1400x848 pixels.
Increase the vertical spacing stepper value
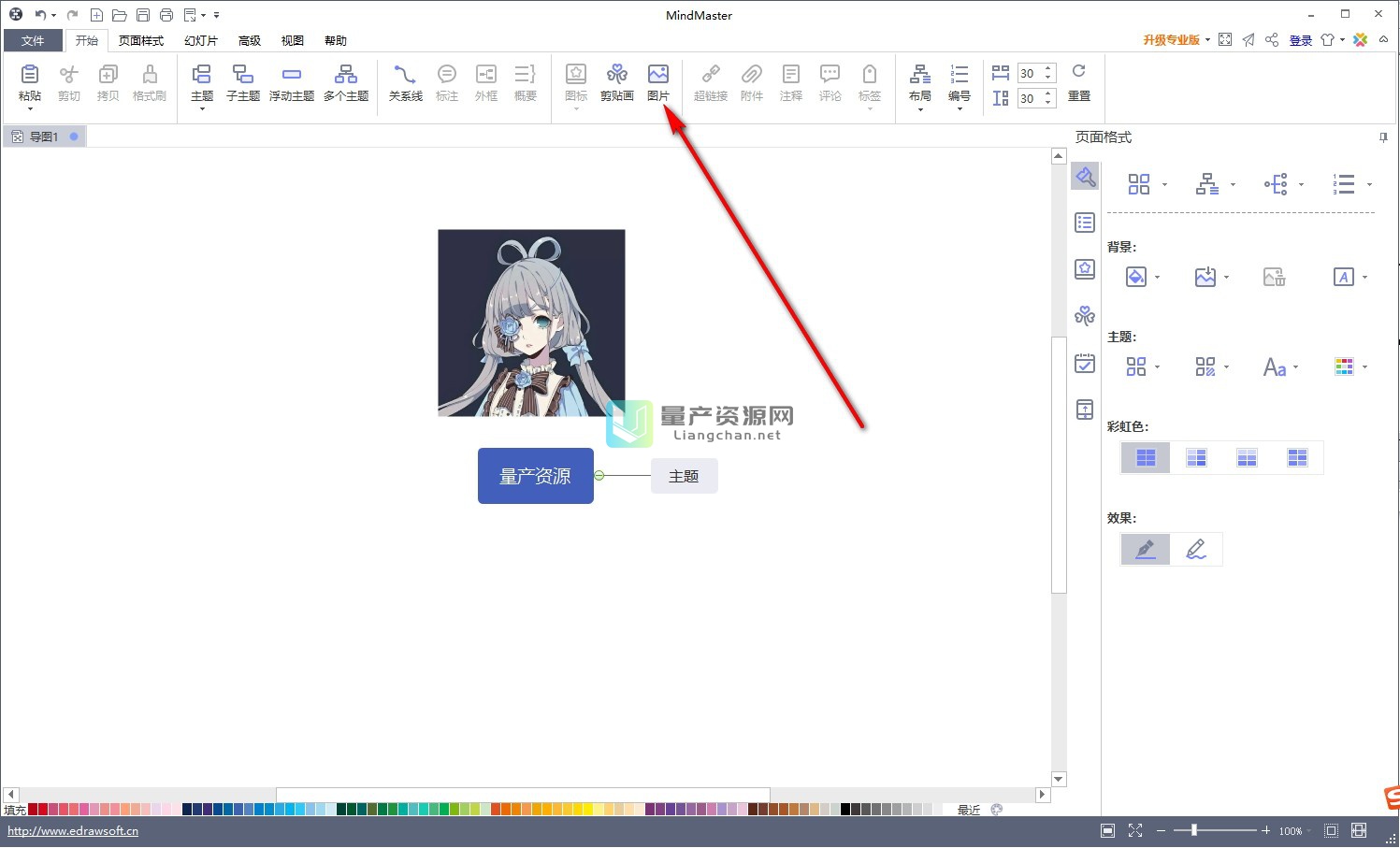click(x=1049, y=93)
